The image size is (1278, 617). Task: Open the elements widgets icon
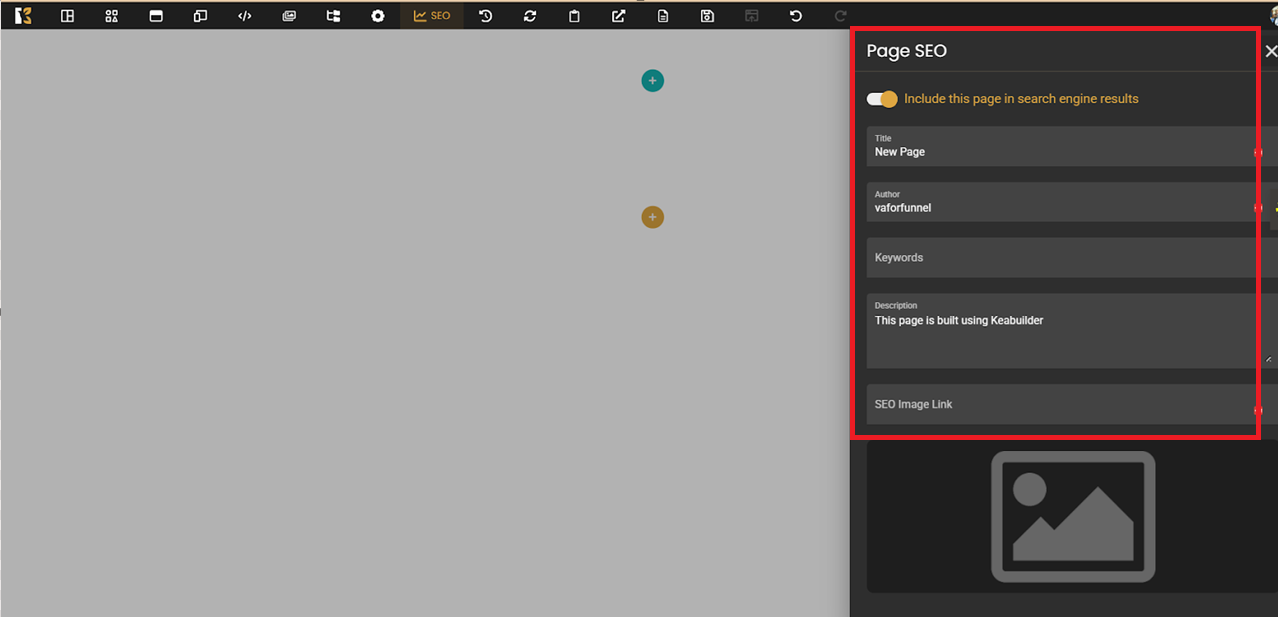pyautogui.click(x=112, y=16)
